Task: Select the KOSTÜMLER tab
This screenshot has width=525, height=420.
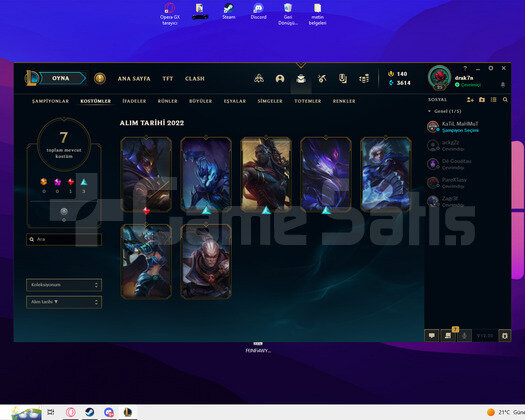Action: (x=95, y=101)
